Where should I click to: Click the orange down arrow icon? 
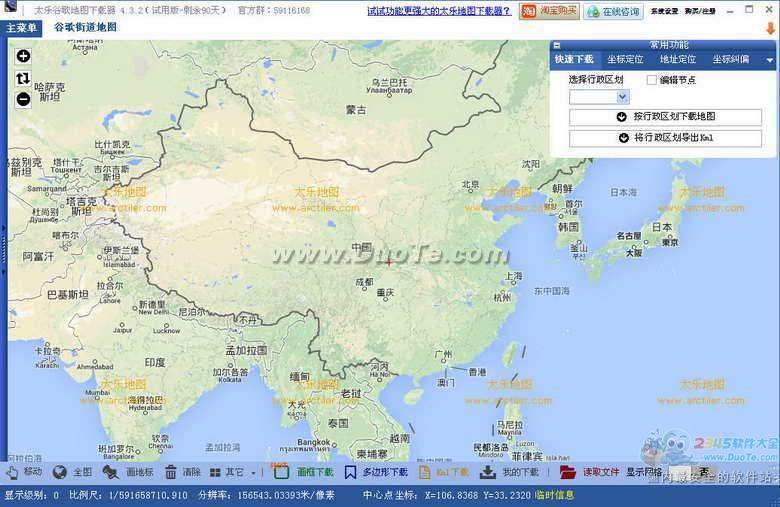[771, 28]
